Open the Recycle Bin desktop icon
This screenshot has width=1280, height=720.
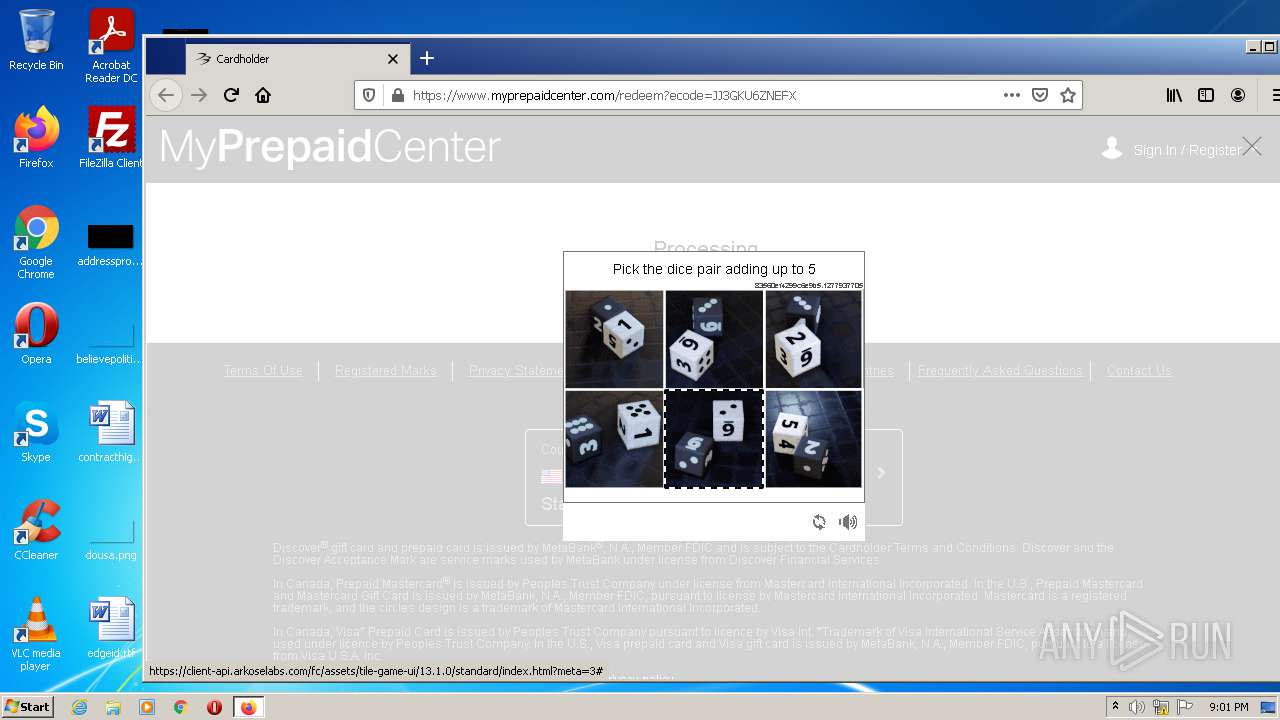(36, 40)
